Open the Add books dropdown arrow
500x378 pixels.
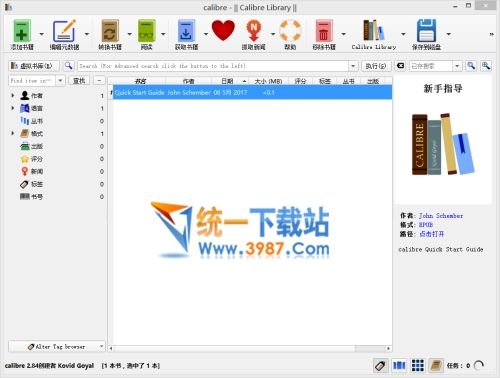42,34
